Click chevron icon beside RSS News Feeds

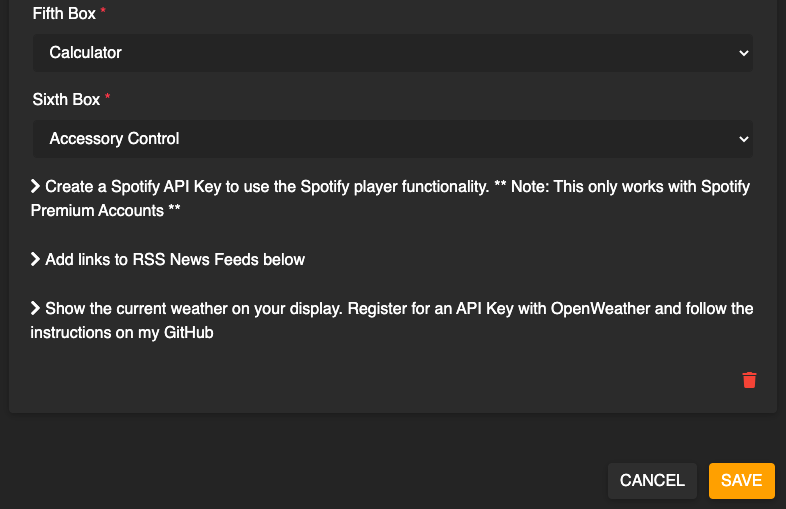[x=35, y=259]
